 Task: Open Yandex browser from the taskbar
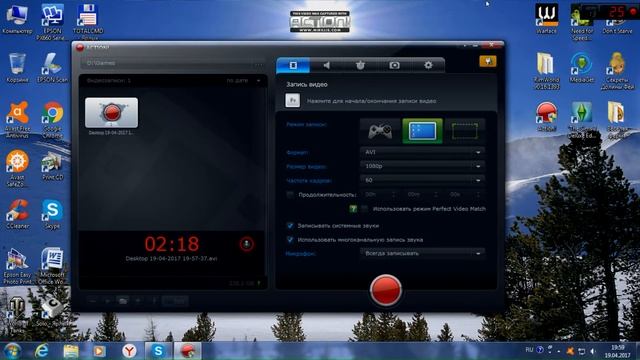click(x=129, y=351)
